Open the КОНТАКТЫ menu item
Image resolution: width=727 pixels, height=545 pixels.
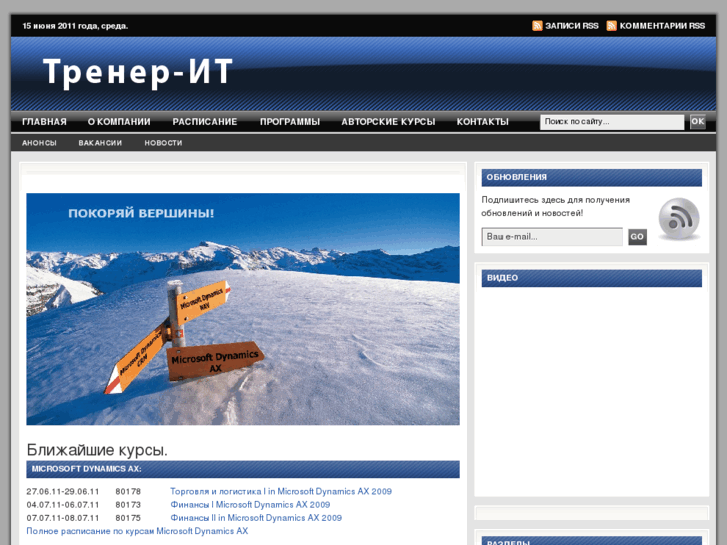pyautogui.click(x=483, y=122)
